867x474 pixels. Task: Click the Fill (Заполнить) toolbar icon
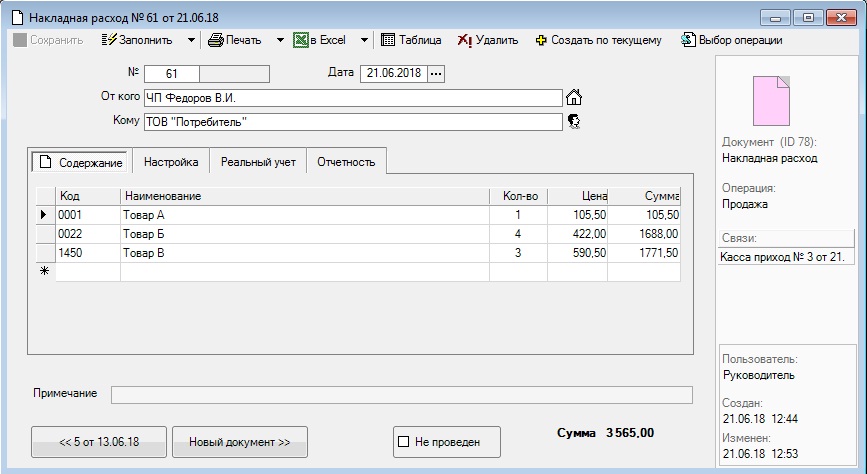coord(109,41)
